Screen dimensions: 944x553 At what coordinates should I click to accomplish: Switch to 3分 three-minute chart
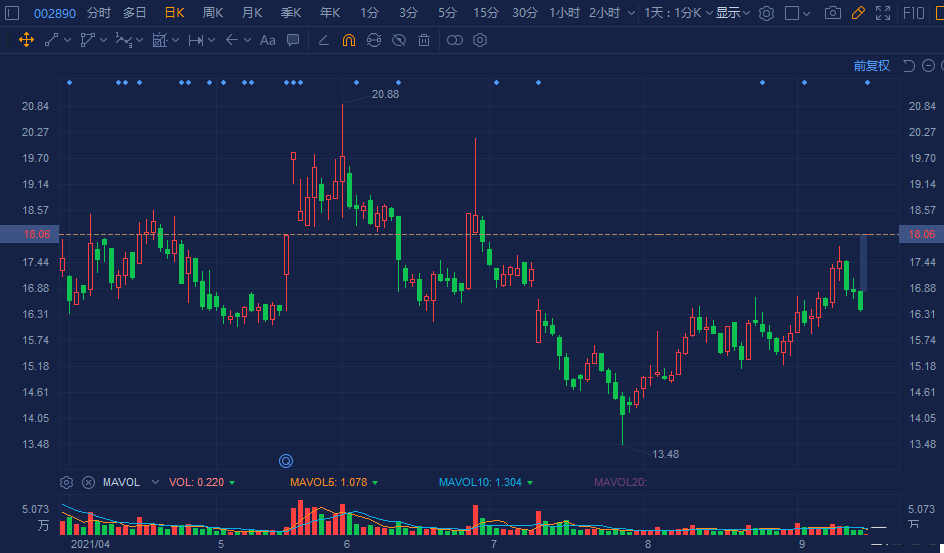tap(408, 13)
